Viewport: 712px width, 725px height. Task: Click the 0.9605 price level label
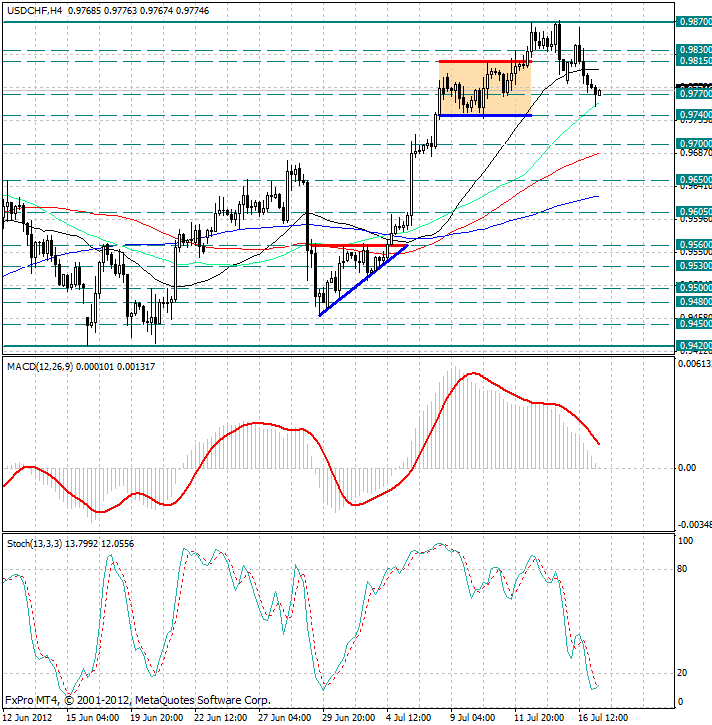694,212
